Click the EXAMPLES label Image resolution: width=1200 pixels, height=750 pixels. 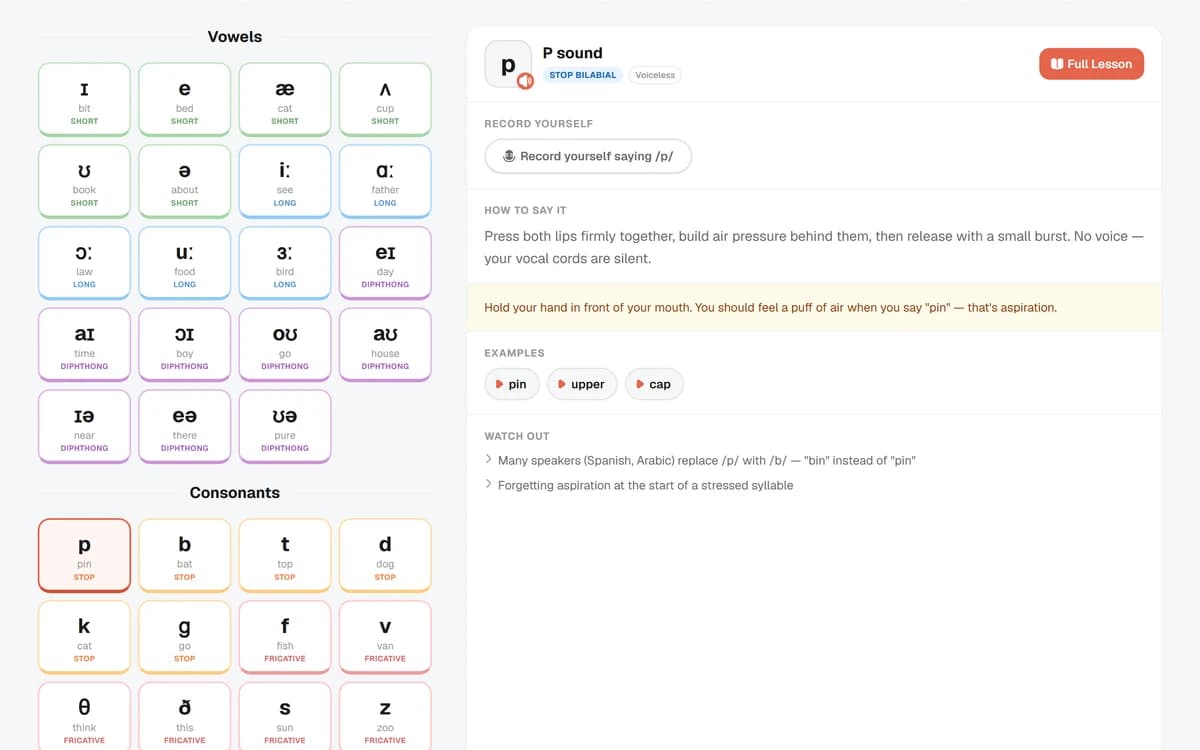(514, 353)
